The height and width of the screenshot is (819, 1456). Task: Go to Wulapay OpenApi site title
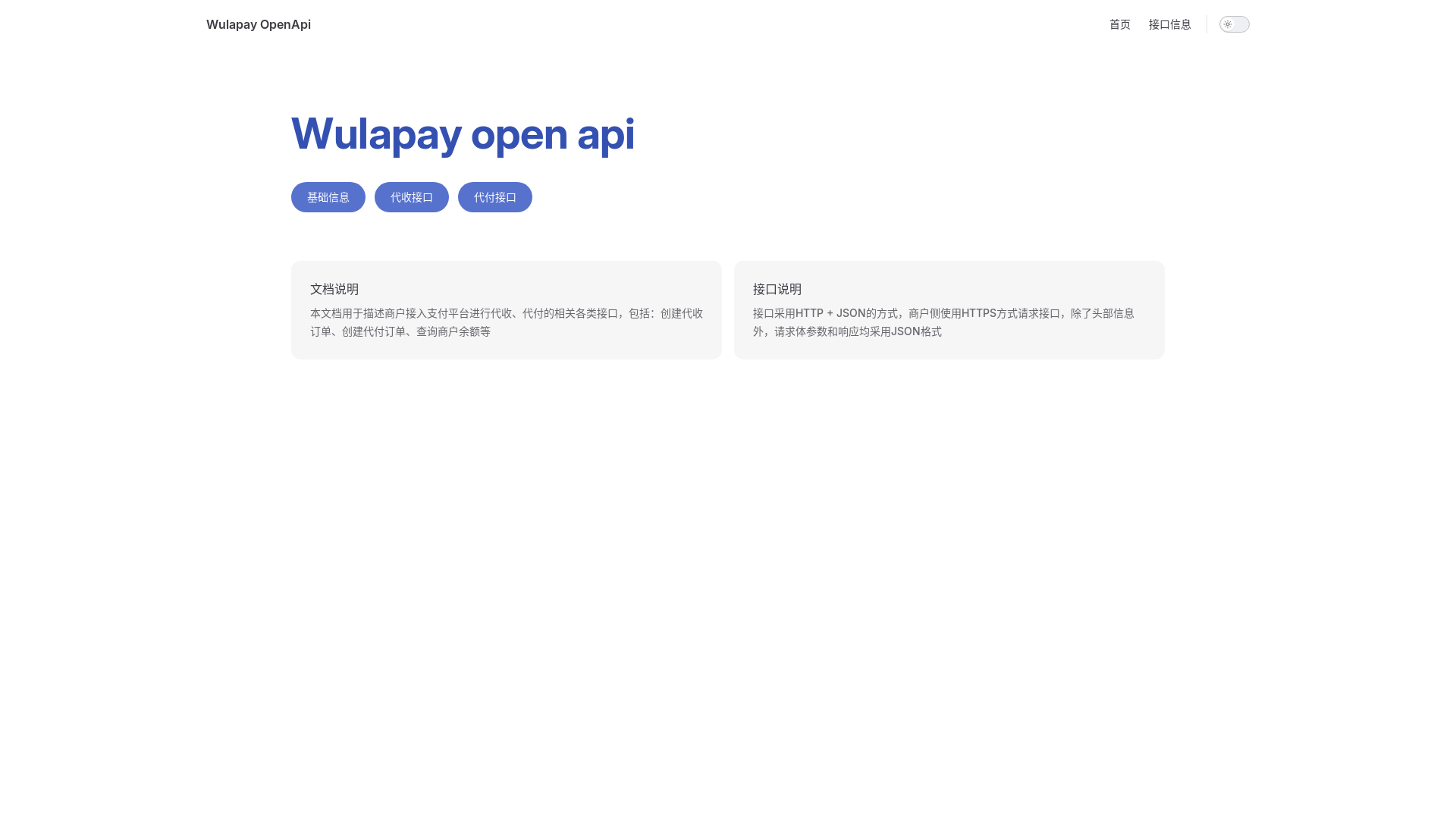pyautogui.click(x=259, y=24)
